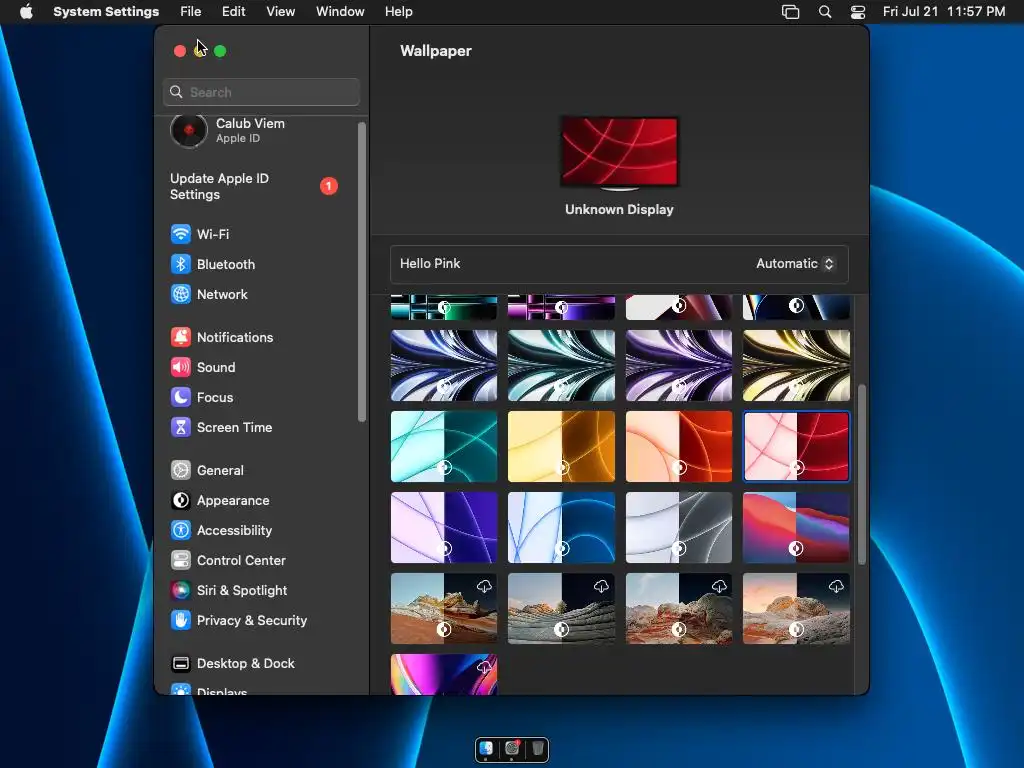The image size is (1024, 768).
Task: Select the Hello Pink wallpaper thumbnail
Action: [796, 447]
